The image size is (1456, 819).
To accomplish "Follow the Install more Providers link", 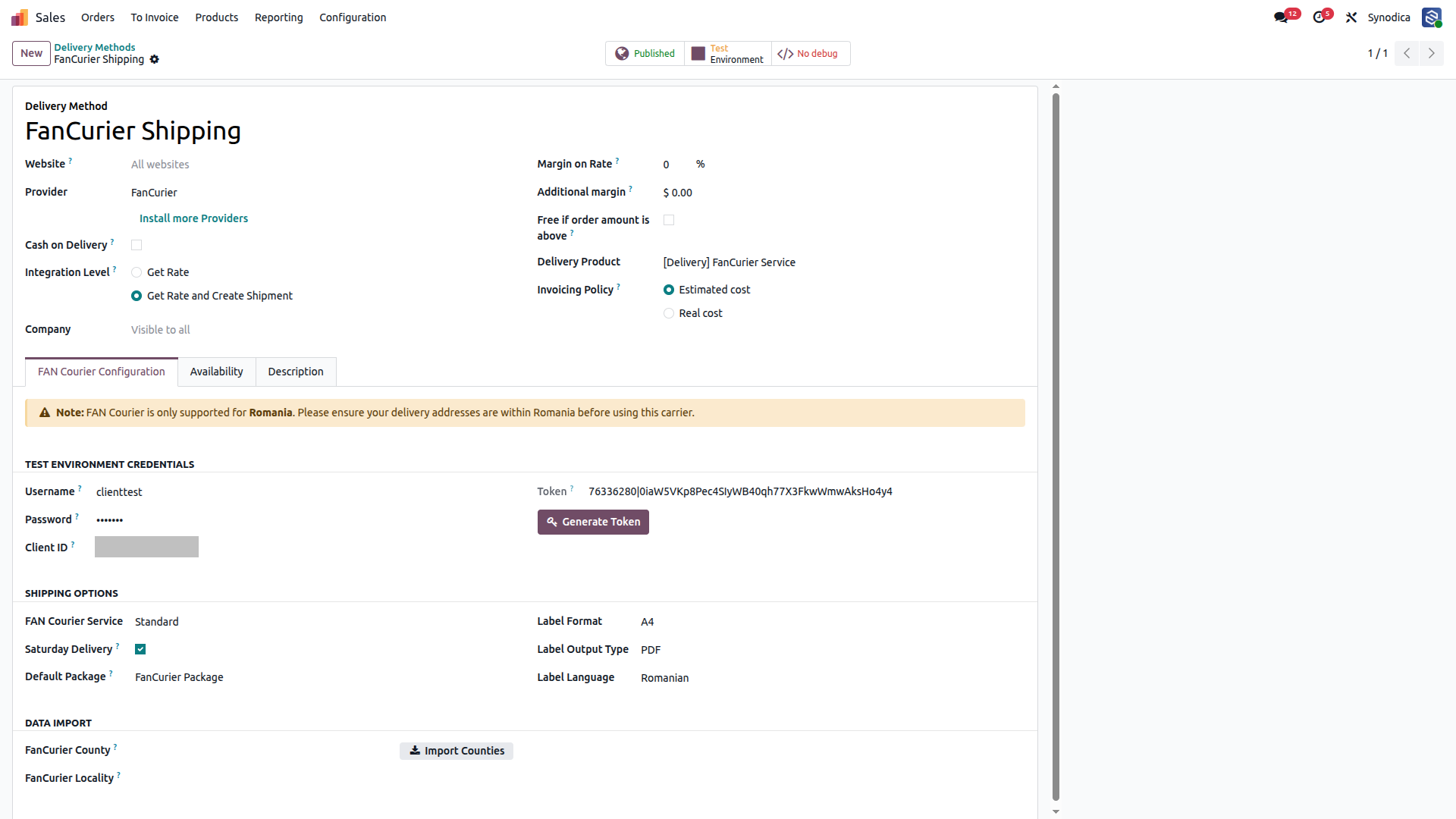I will pos(193,218).
